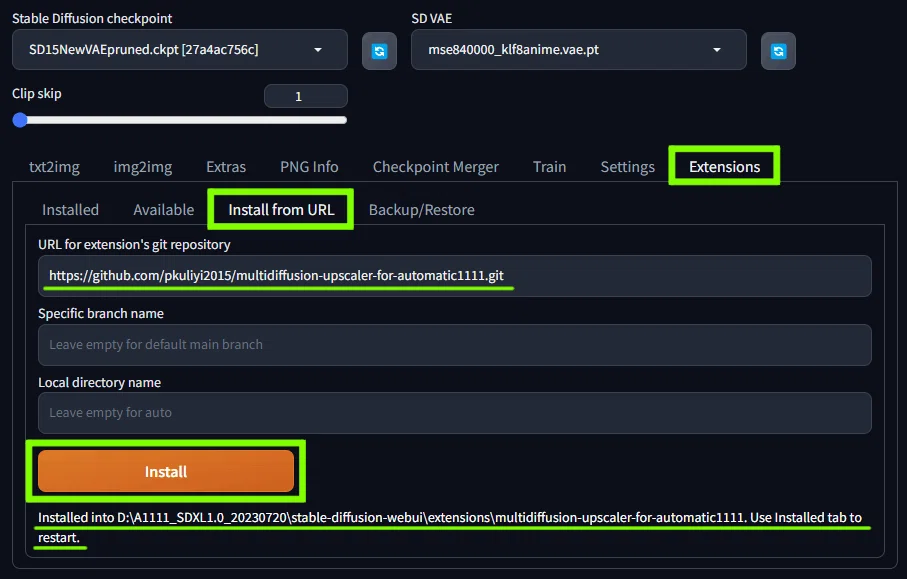Click the extension git repository URL field
Screen dimensions: 907x579
tap(455, 276)
